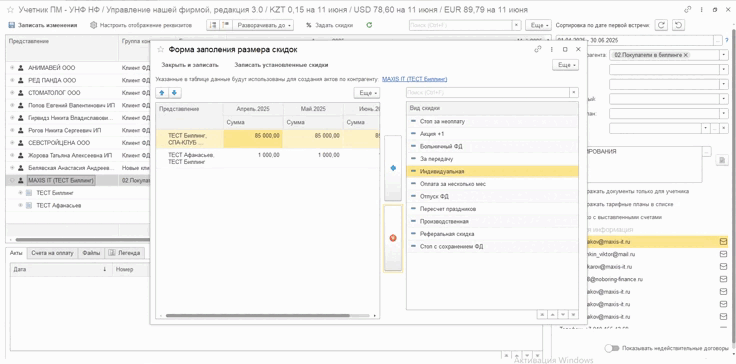The image size is (736, 364).
Task: Click mail icon next to noboring-finance.ru address
Action: pos(723,279)
